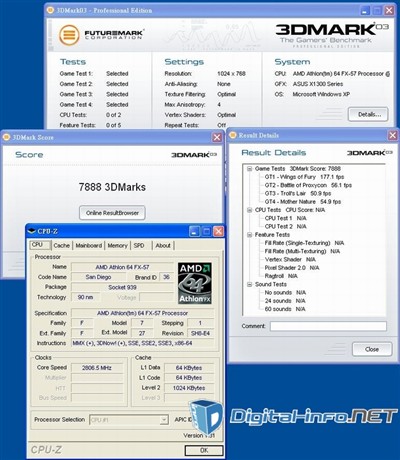Select Fill Rate (Single-Texturing) row

304,243
